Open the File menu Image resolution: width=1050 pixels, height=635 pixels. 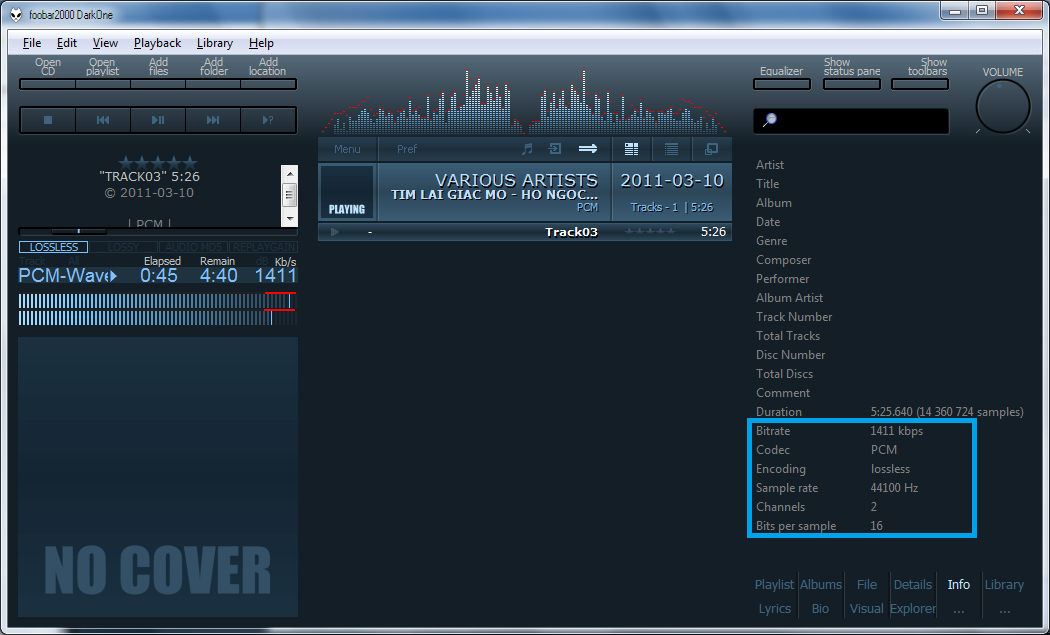31,43
